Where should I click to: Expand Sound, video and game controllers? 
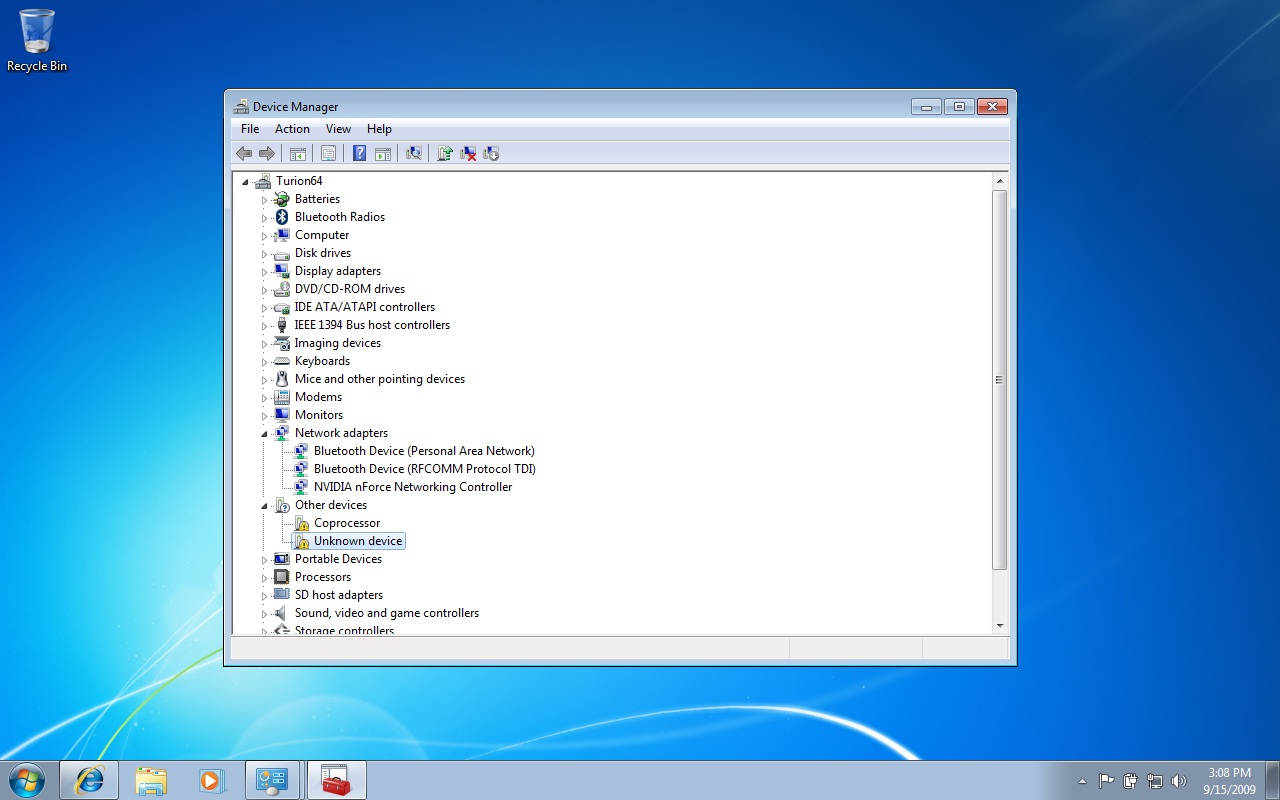tap(265, 614)
